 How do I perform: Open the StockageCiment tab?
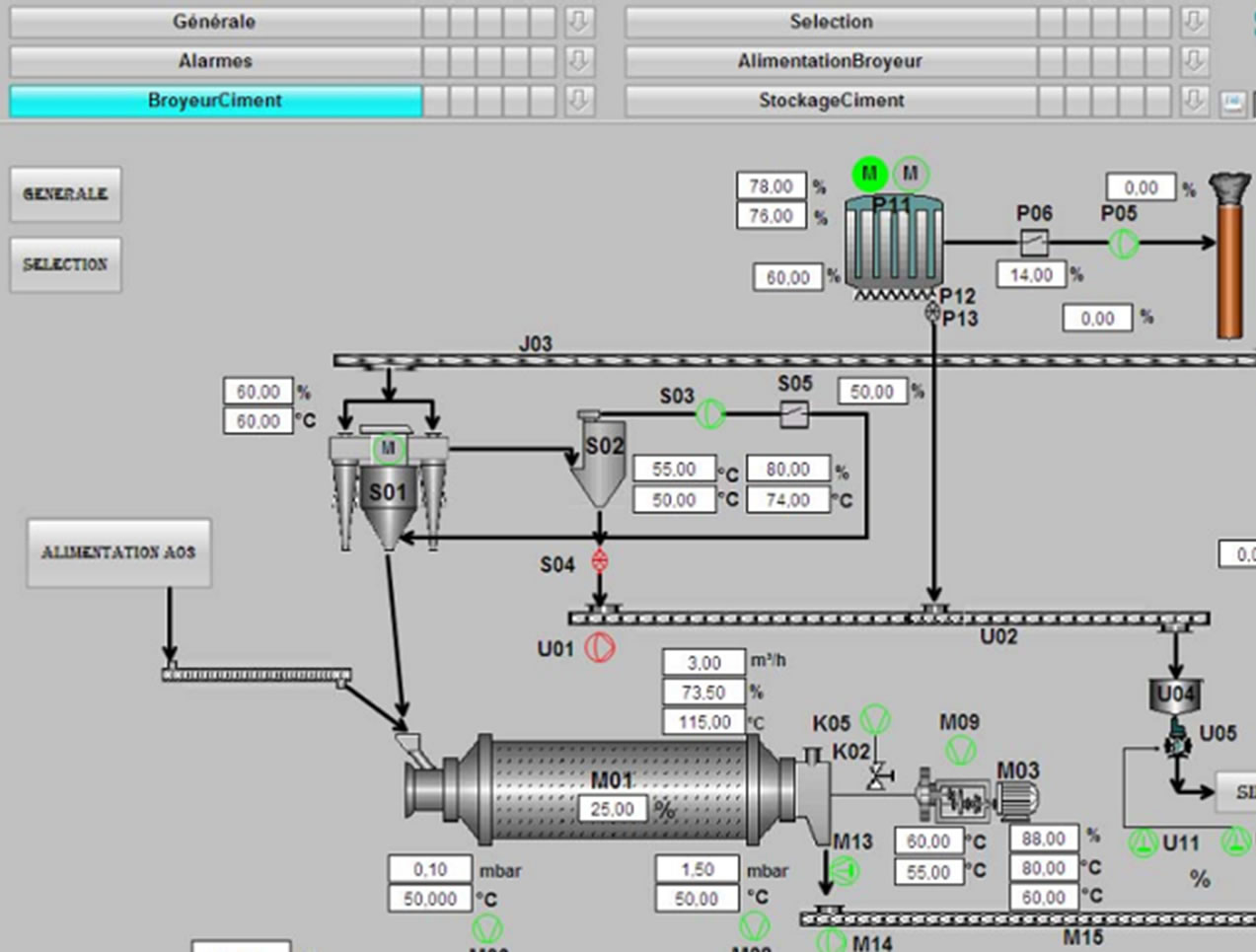point(831,101)
